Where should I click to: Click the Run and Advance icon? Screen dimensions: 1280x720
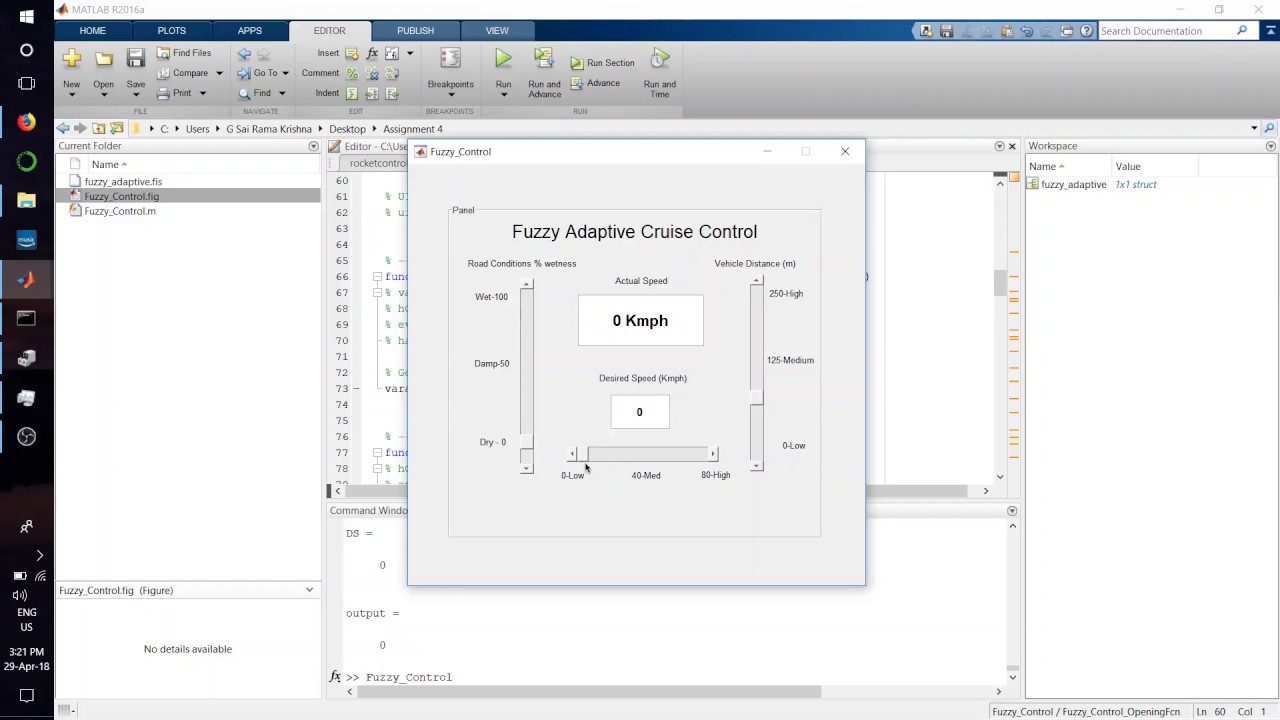tap(544, 59)
